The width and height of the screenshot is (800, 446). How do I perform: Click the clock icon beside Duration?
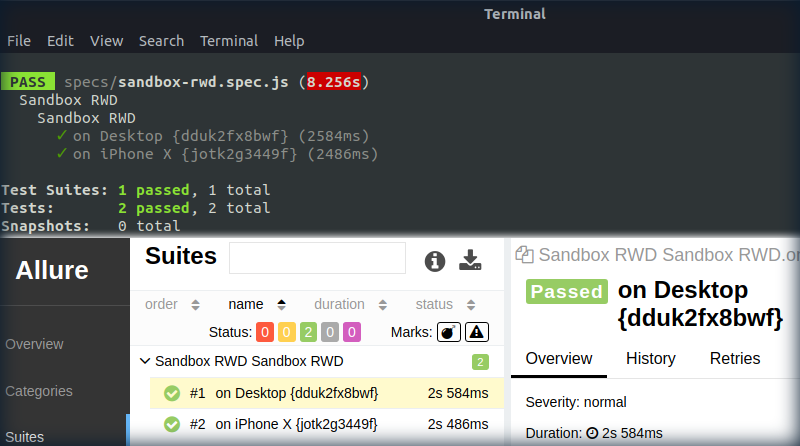click(x=592, y=433)
